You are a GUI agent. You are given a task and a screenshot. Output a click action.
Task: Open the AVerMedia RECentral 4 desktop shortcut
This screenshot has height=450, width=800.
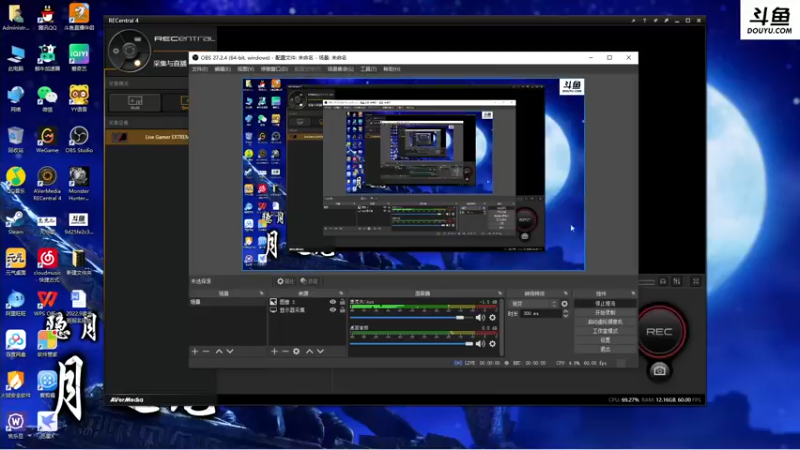click(47, 184)
